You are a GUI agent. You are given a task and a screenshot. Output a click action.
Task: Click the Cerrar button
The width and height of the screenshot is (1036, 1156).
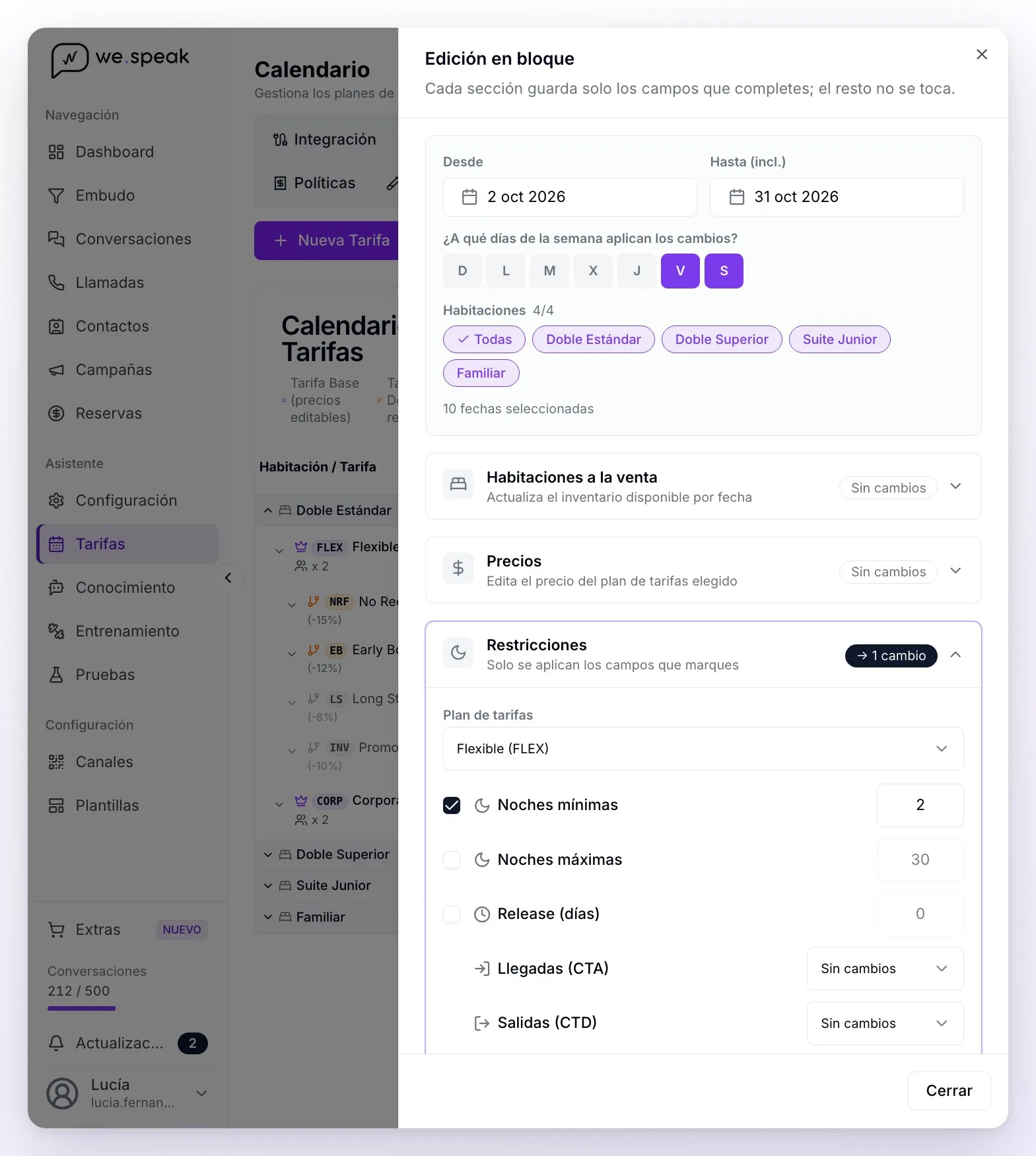pyautogui.click(x=949, y=1091)
